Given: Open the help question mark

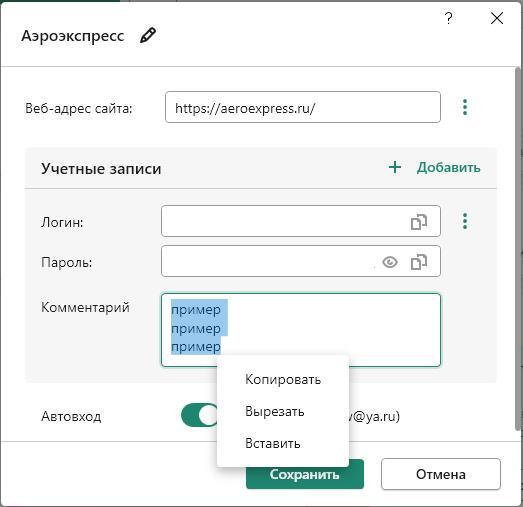Looking at the screenshot, I should point(449,18).
